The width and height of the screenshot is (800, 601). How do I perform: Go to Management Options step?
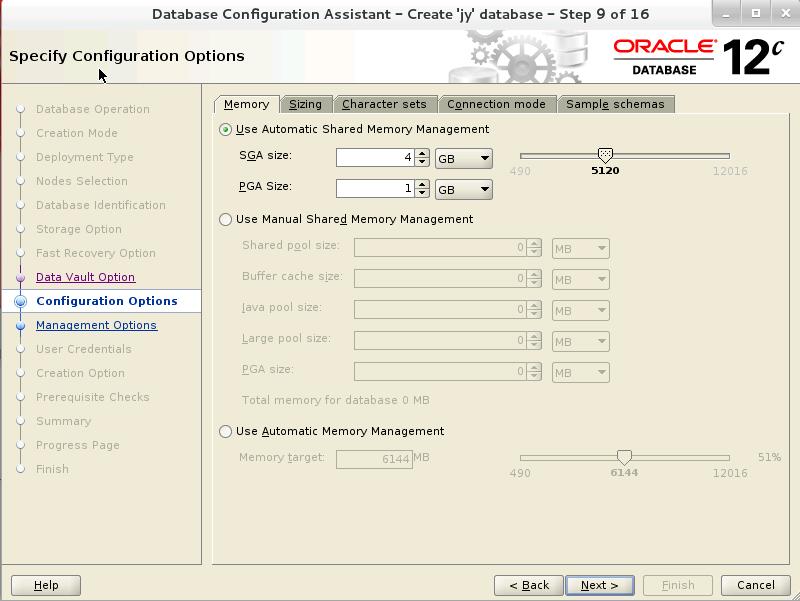[97, 325]
